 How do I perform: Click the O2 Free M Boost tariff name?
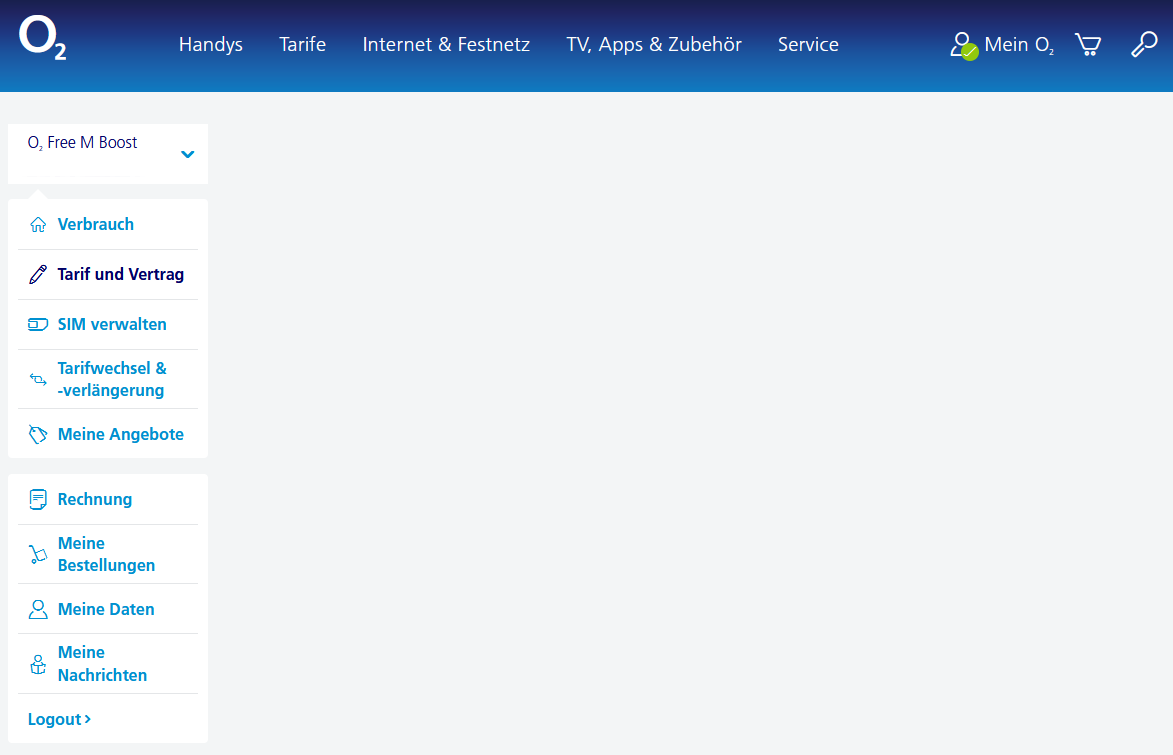coord(82,143)
